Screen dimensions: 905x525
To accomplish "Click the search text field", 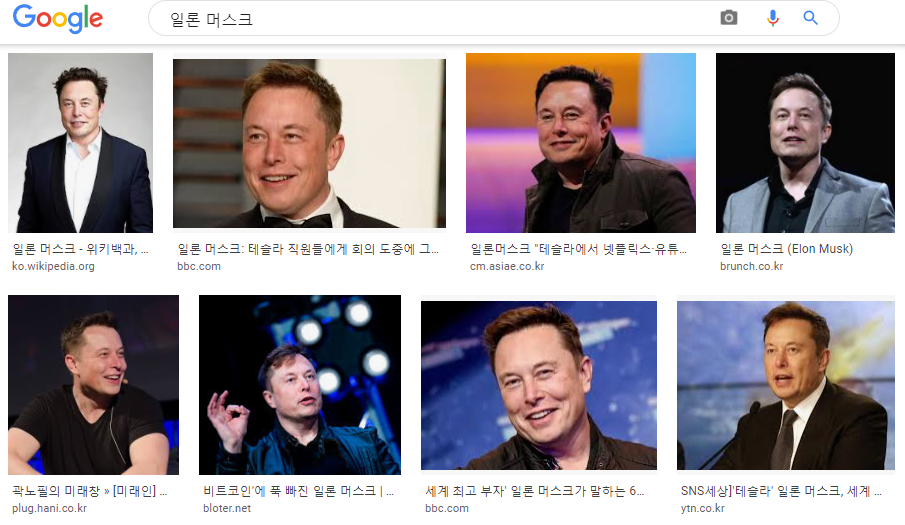I will click(439, 19).
